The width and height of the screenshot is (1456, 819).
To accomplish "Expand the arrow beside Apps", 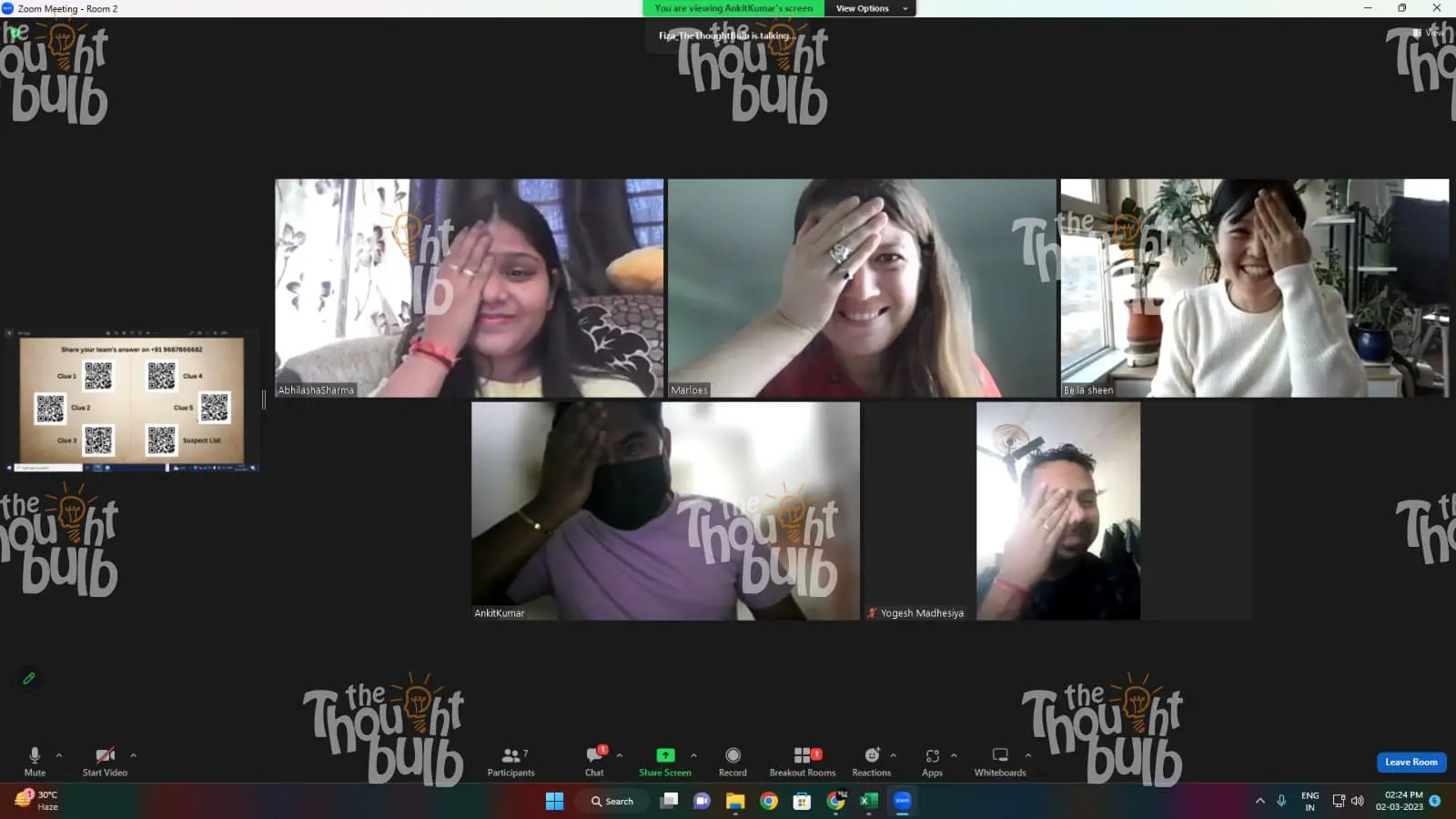I will coord(954,755).
